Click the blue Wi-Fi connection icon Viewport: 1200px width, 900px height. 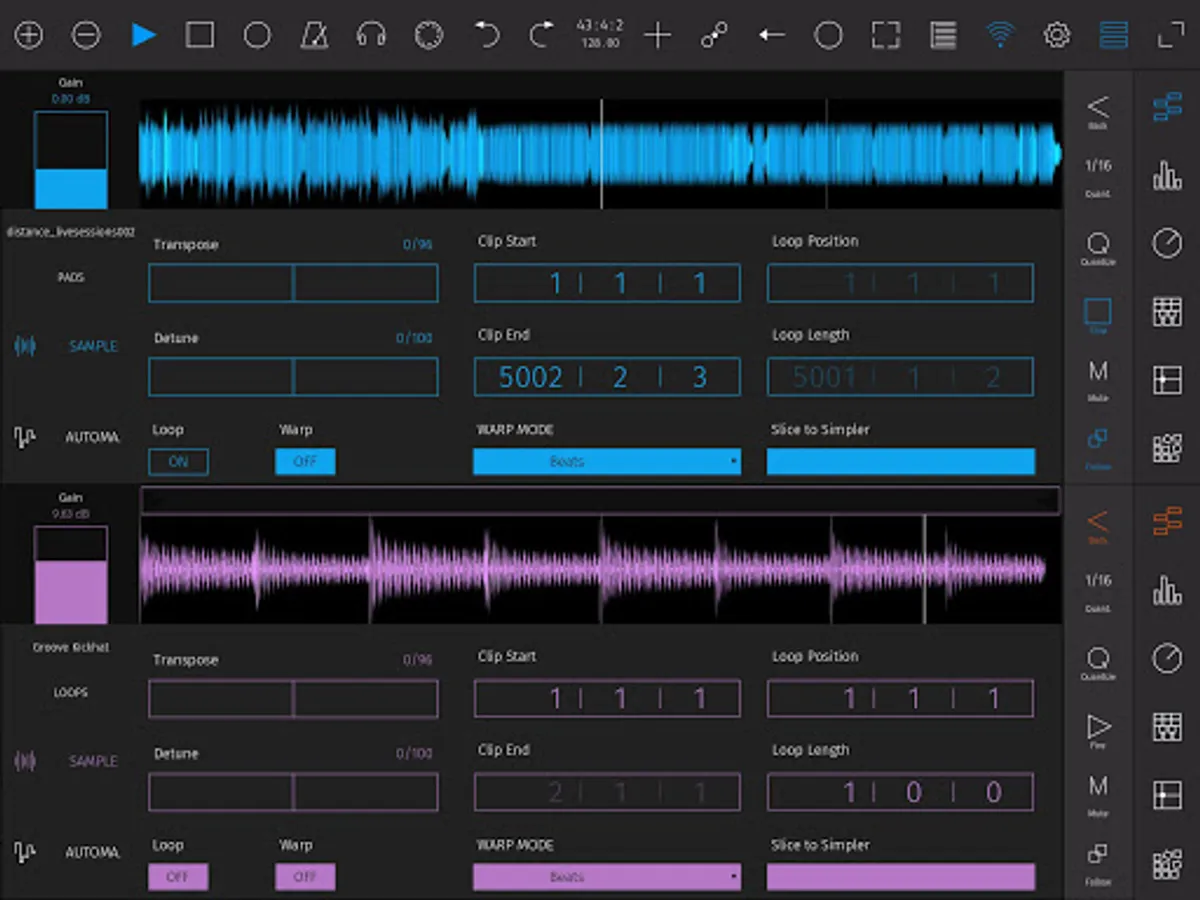[998, 36]
